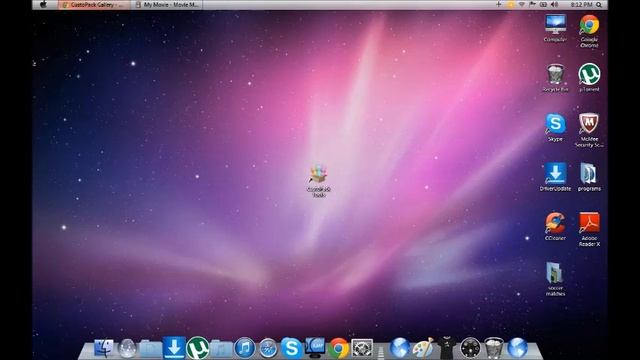Open the volume speaker icon in menu bar

coord(554,5)
